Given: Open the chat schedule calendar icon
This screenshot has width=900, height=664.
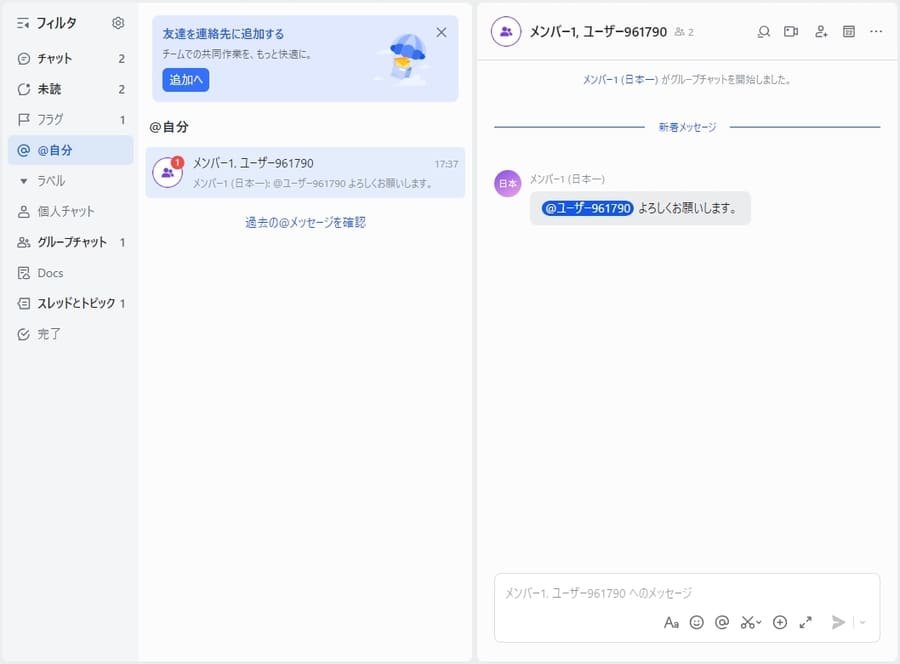Looking at the screenshot, I should (x=848, y=32).
